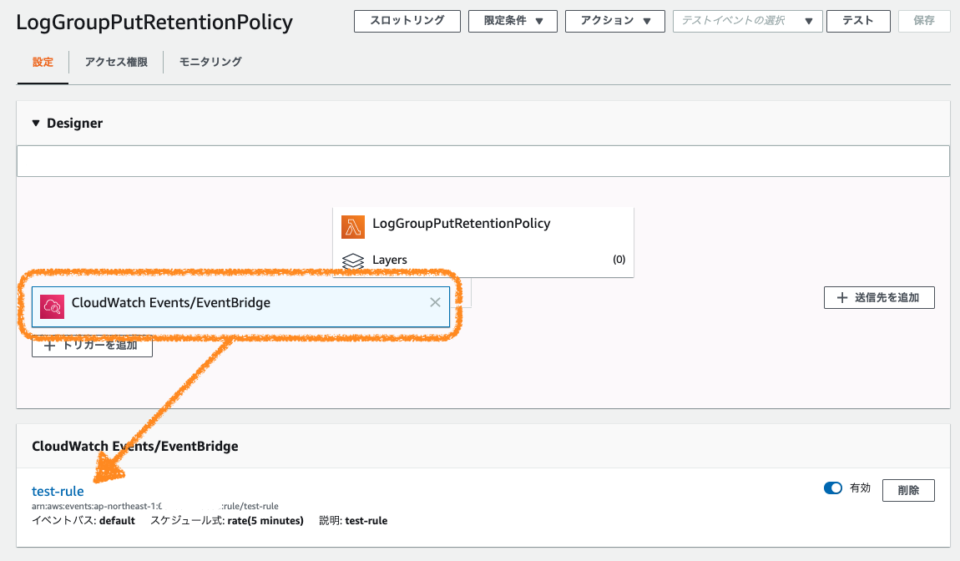The image size is (960, 561).
Task: Click the CloudWatch Events/EventBridge section heading
Action: [135, 446]
